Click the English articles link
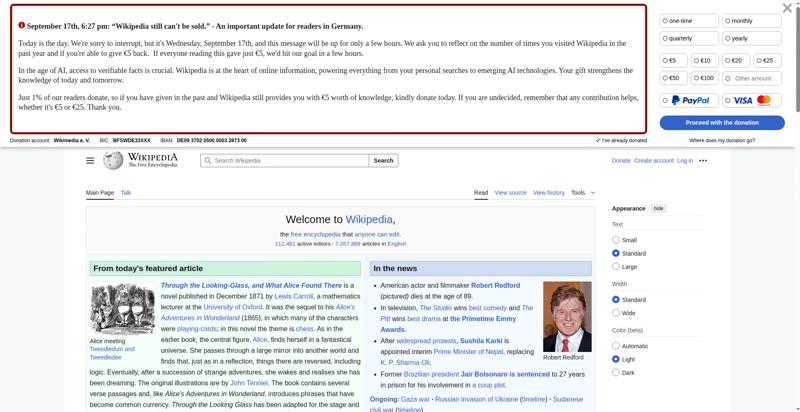This screenshot has width=800, height=412. (x=397, y=244)
